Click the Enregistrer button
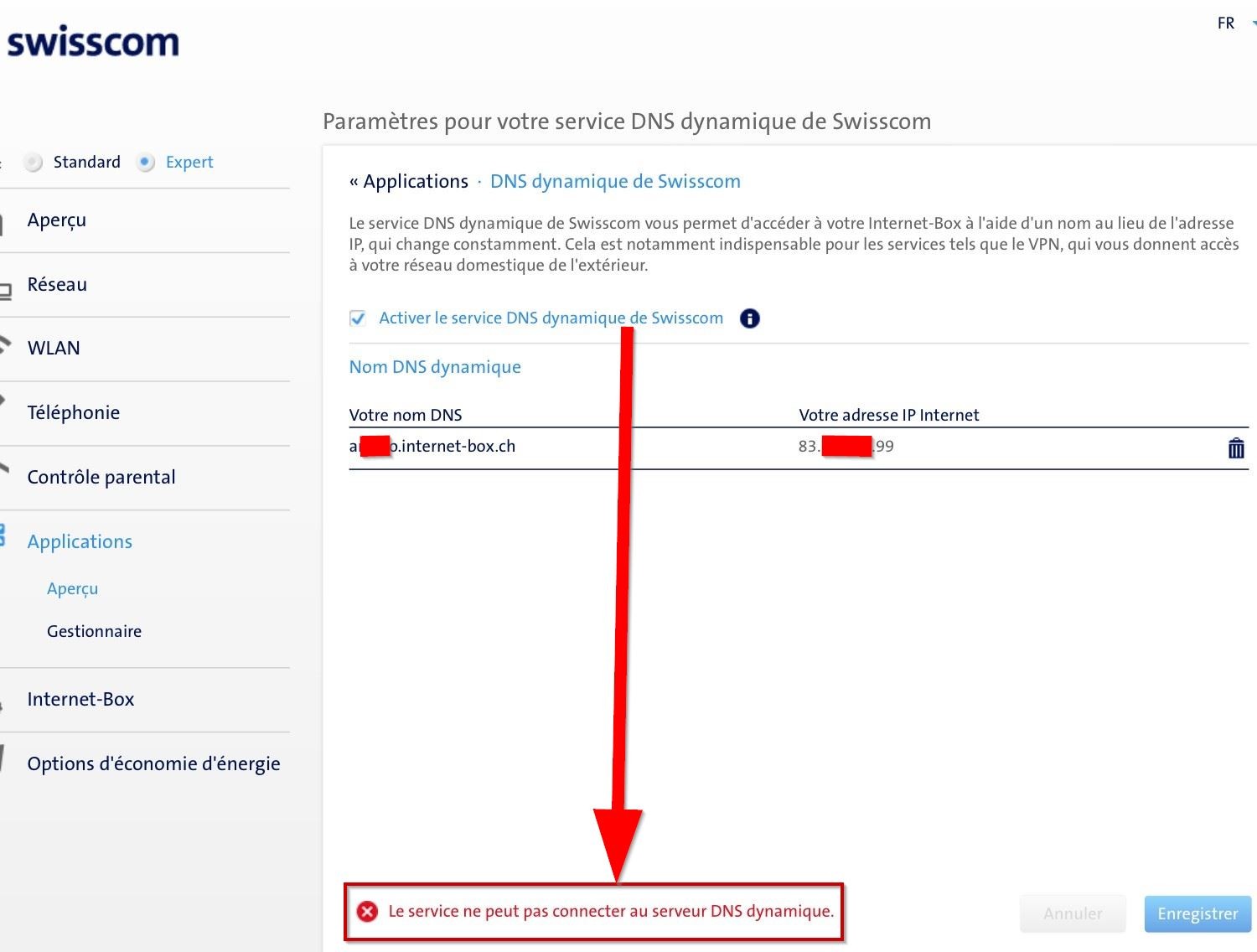The image size is (1257, 952). (x=1197, y=914)
